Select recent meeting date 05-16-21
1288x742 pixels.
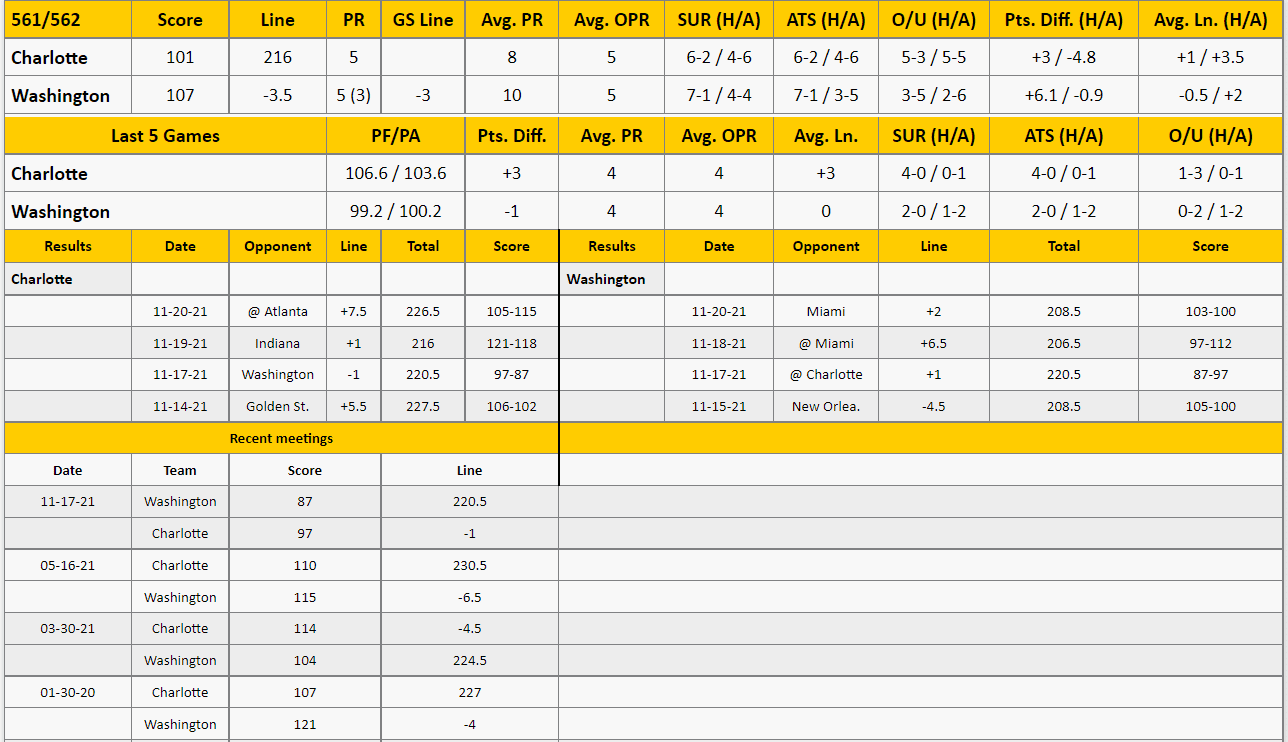coord(68,565)
